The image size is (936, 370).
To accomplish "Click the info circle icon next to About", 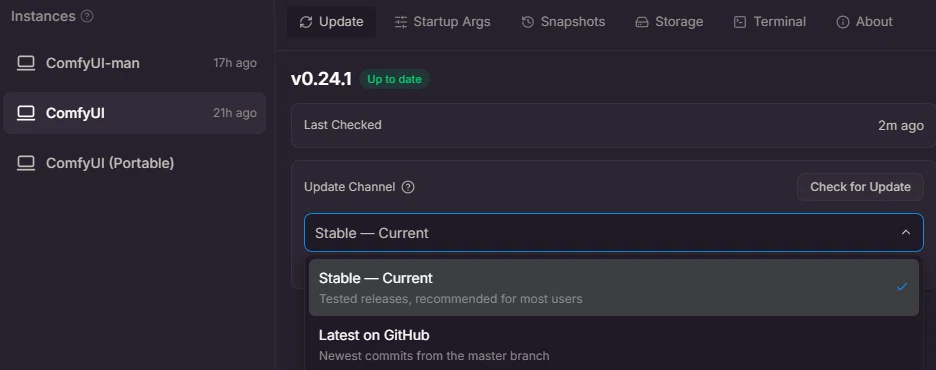I will [x=842, y=22].
